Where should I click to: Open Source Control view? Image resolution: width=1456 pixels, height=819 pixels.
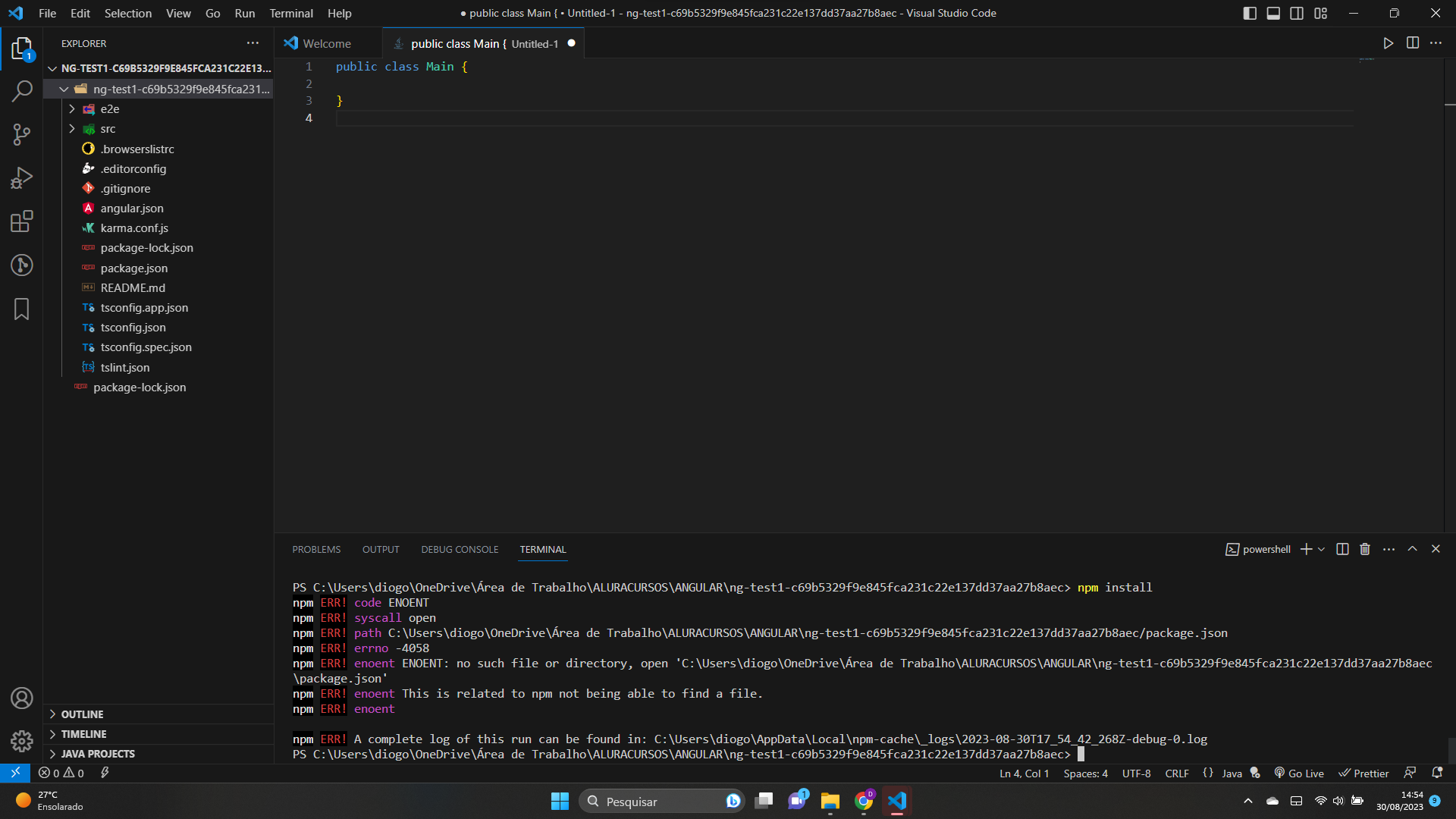point(22,135)
